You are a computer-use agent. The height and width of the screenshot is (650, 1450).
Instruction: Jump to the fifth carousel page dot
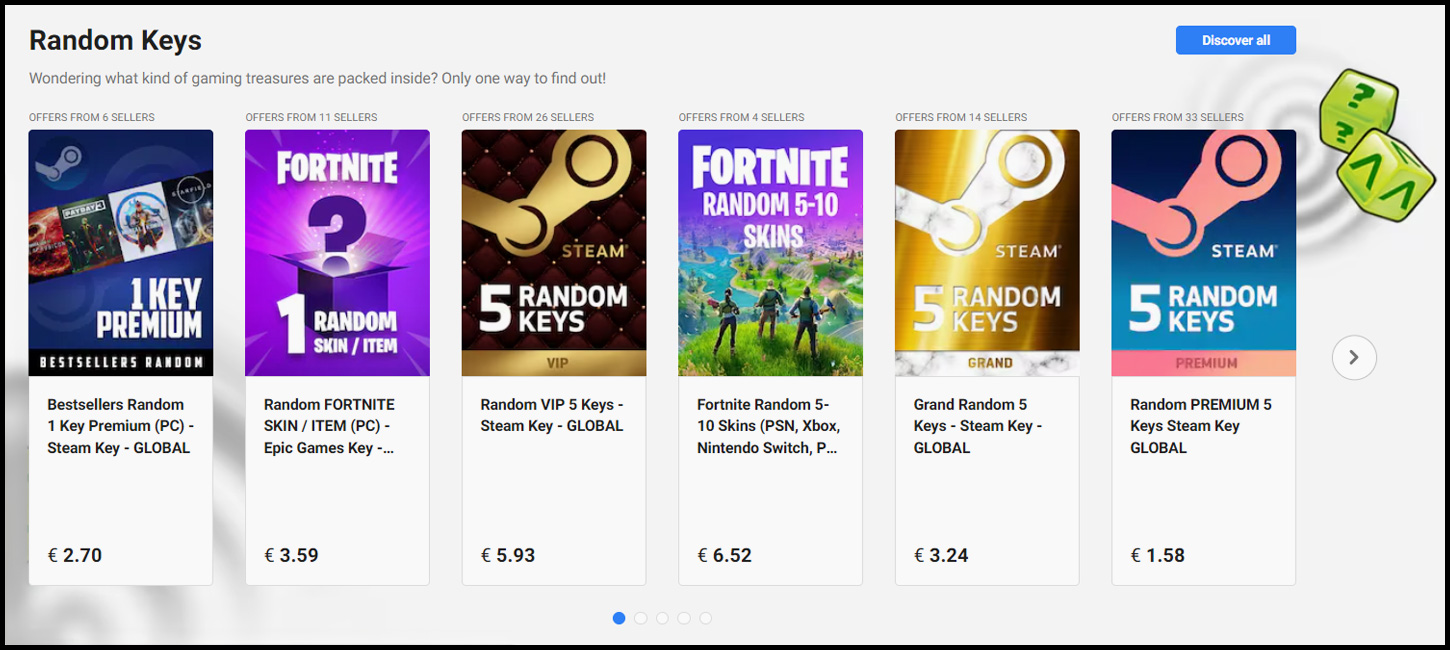(x=705, y=618)
